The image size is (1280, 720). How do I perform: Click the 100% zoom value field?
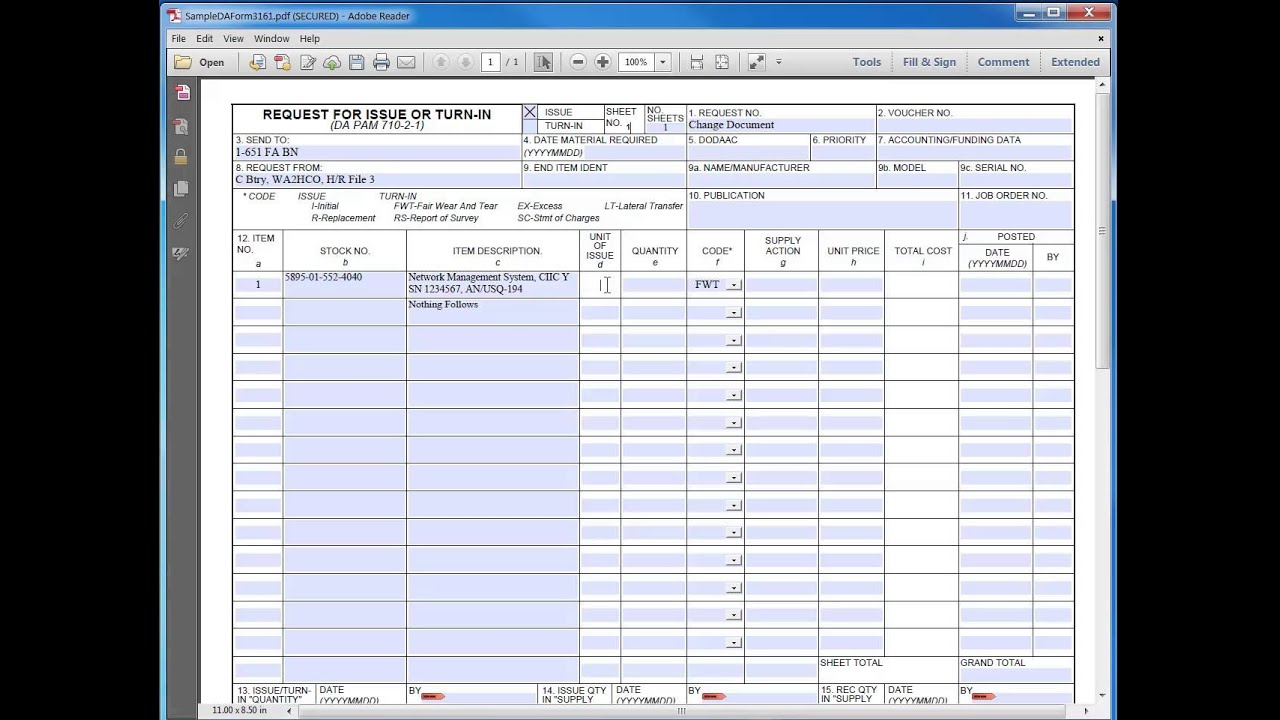(x=636, y=62)
